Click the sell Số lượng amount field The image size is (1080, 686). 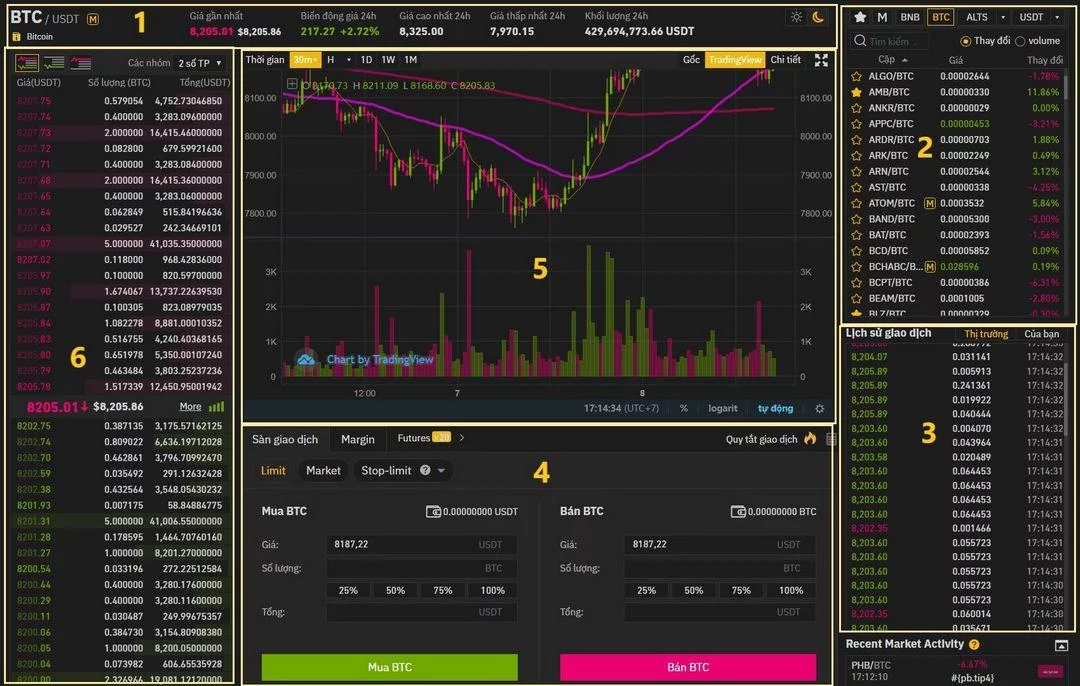720,568
